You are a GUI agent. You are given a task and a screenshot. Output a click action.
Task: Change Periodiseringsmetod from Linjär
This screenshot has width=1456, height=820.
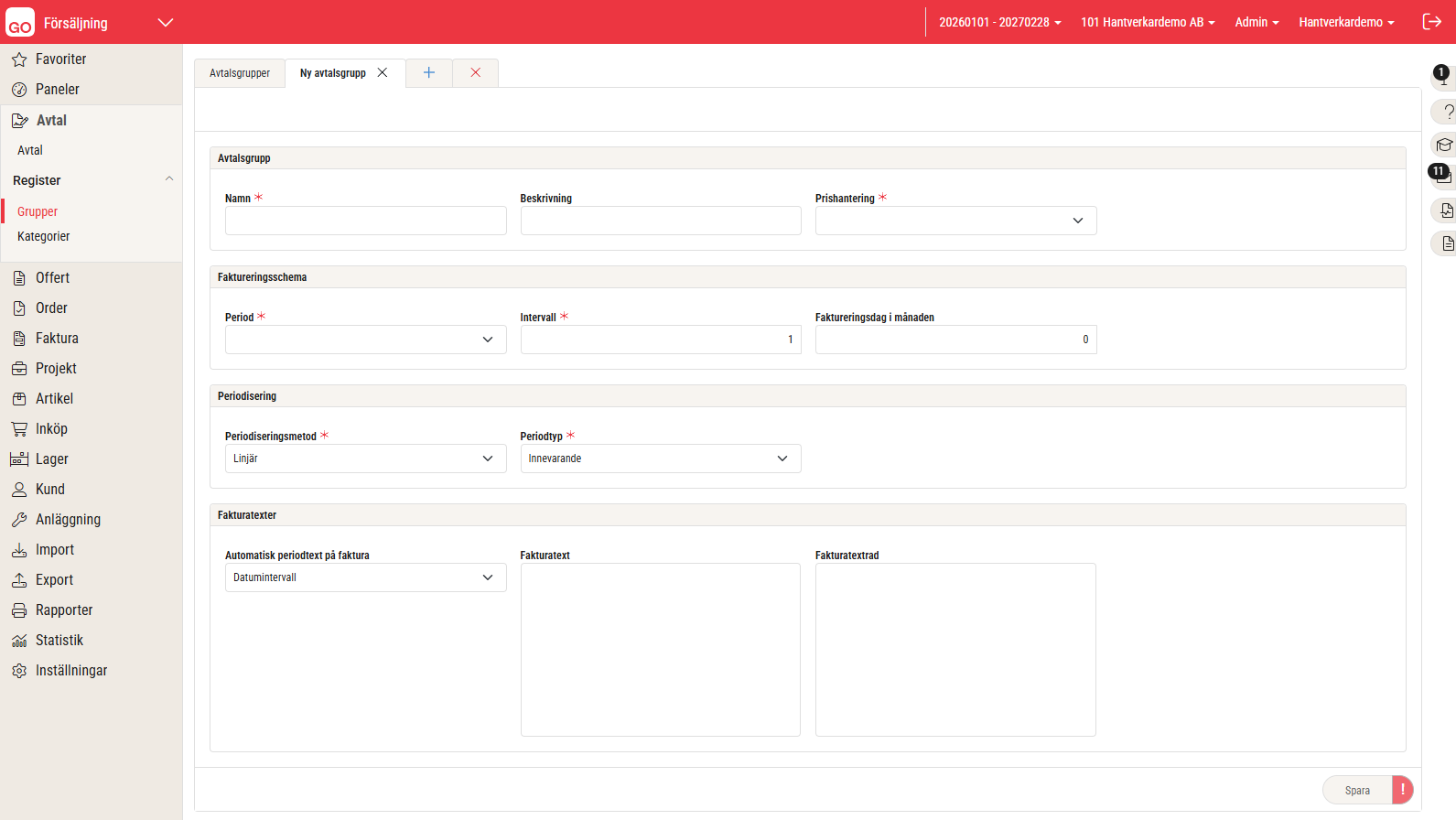[x=365, y=459]
